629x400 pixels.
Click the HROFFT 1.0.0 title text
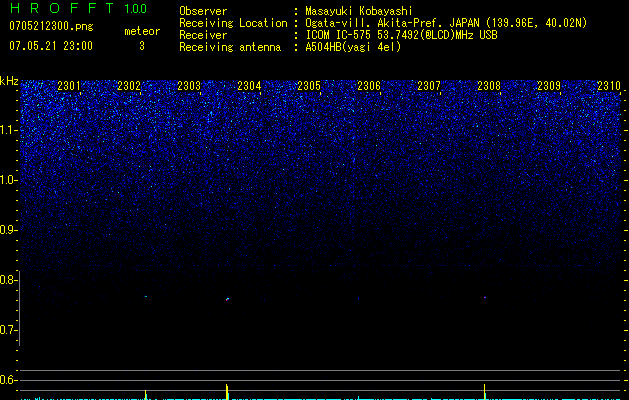pyautogui.click(x=78, y=8)
